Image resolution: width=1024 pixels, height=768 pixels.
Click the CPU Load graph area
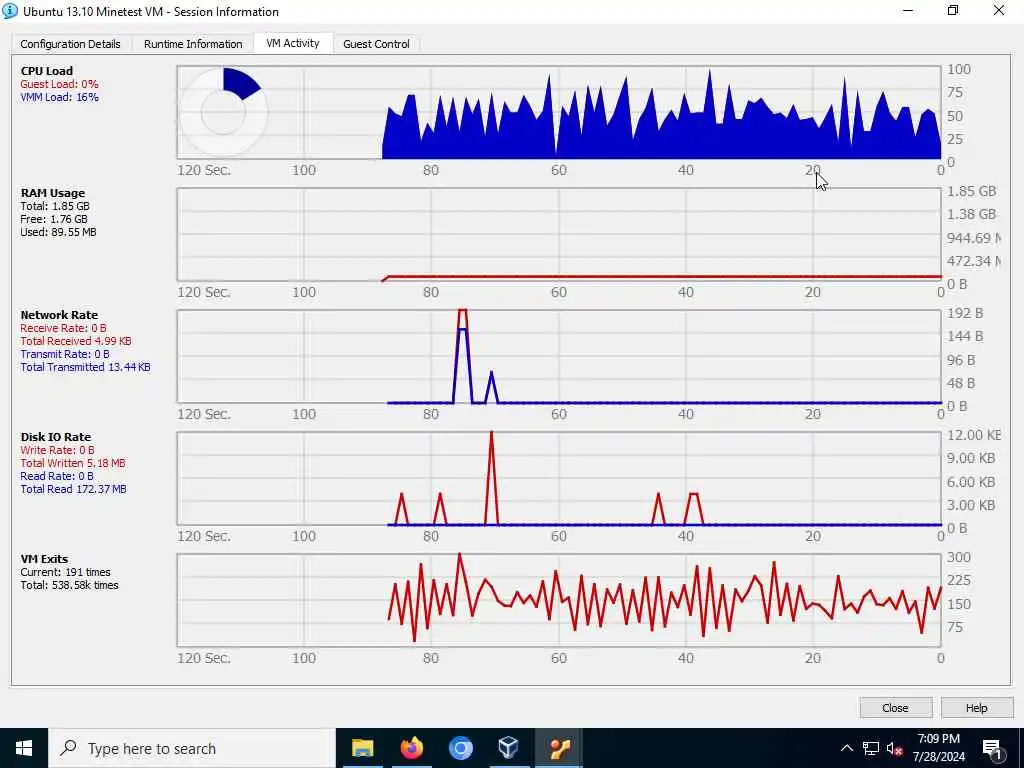pos(558,112)
